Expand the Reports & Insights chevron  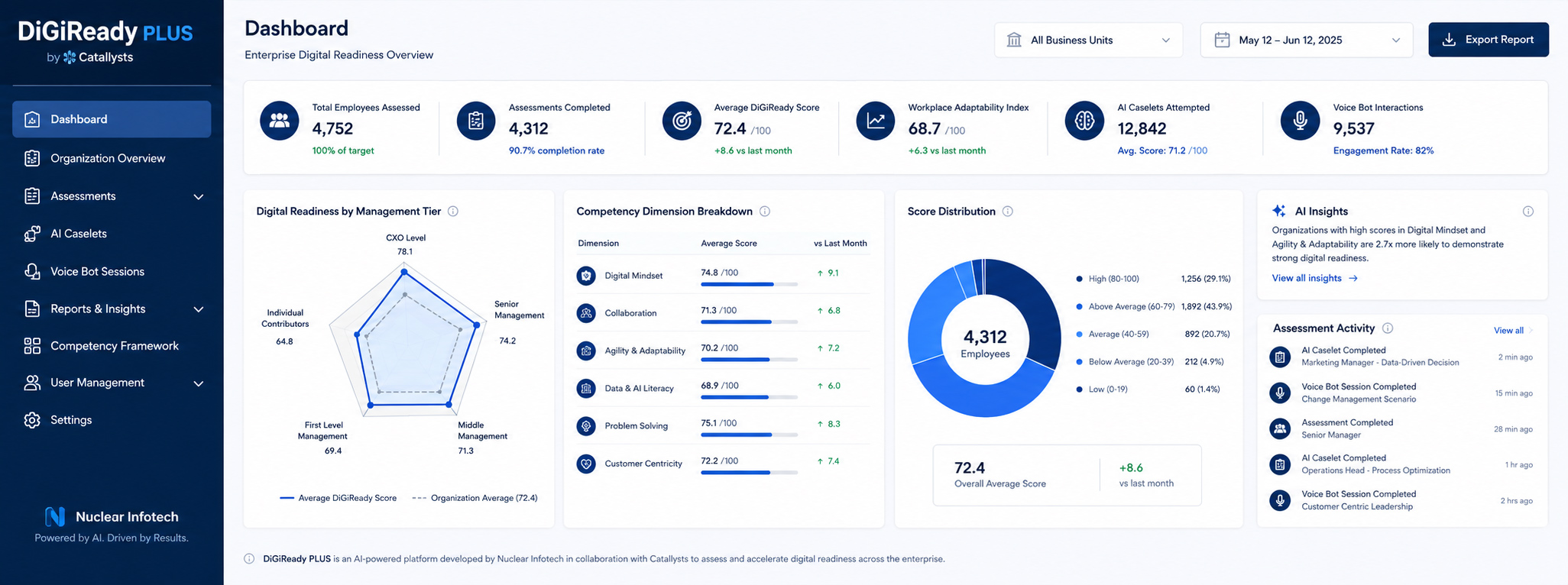click(x=199, y=309)
